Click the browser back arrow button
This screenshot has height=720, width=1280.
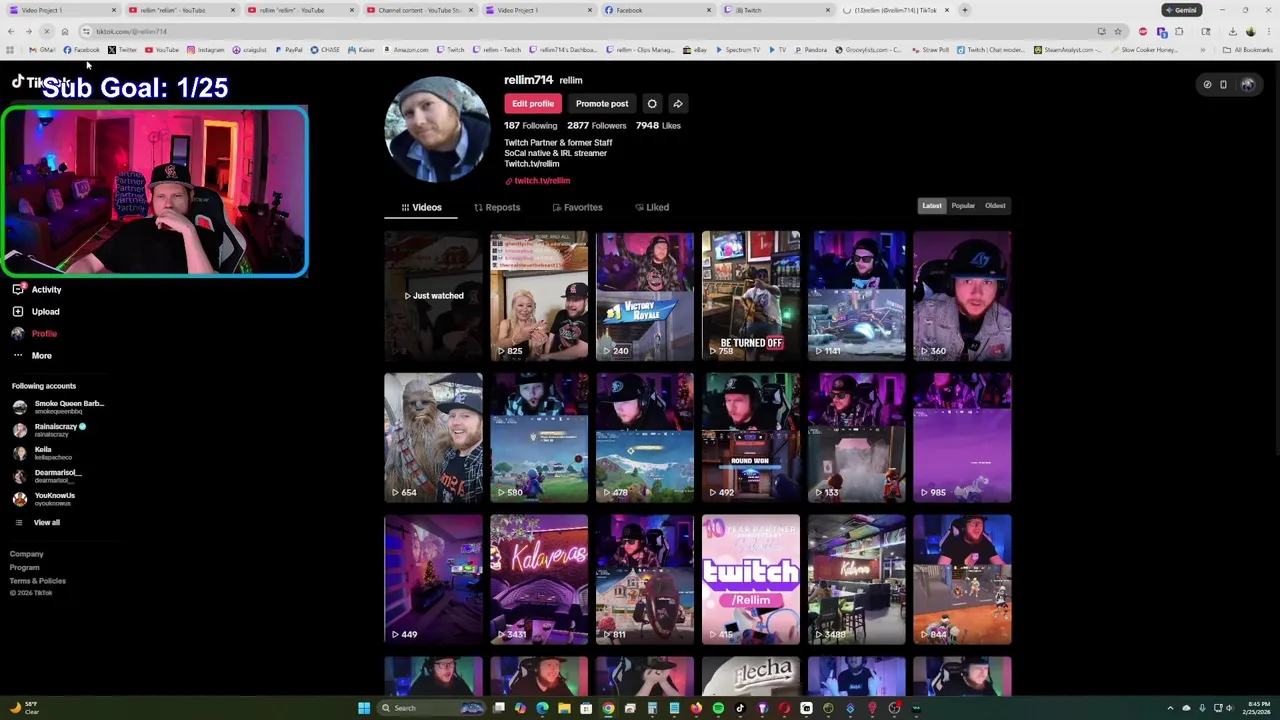pyautogui.click(x=10, y=31)
